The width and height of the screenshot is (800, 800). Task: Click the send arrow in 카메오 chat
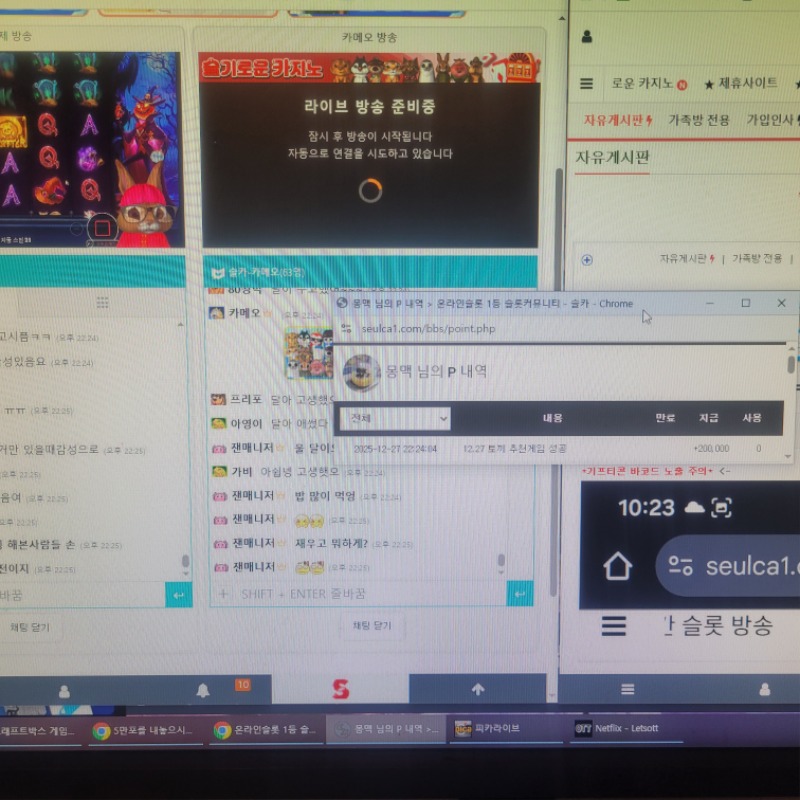520,594
